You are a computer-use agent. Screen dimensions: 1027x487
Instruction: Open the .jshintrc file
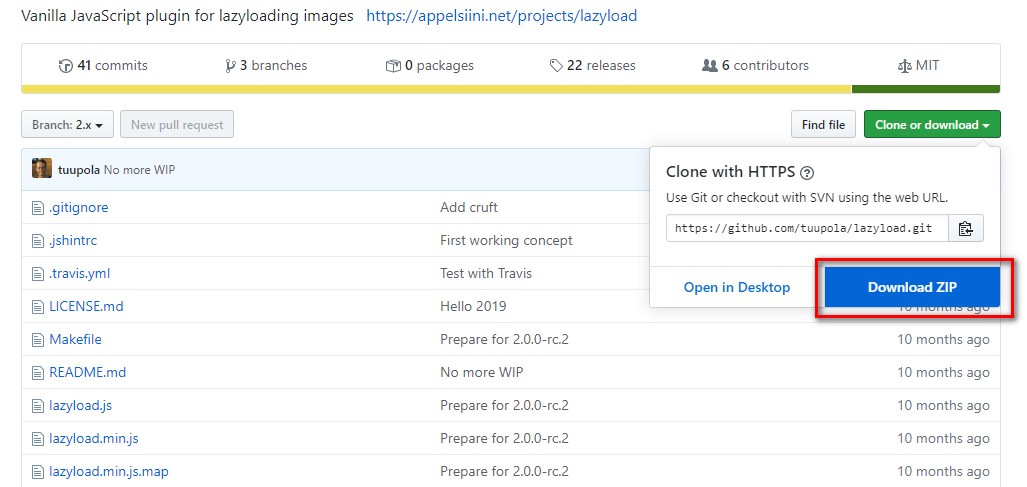pos(73,240)
